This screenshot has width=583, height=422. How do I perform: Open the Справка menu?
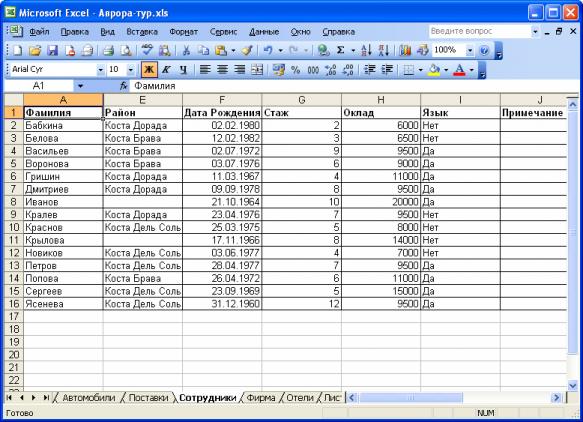(x=338, y=32)
